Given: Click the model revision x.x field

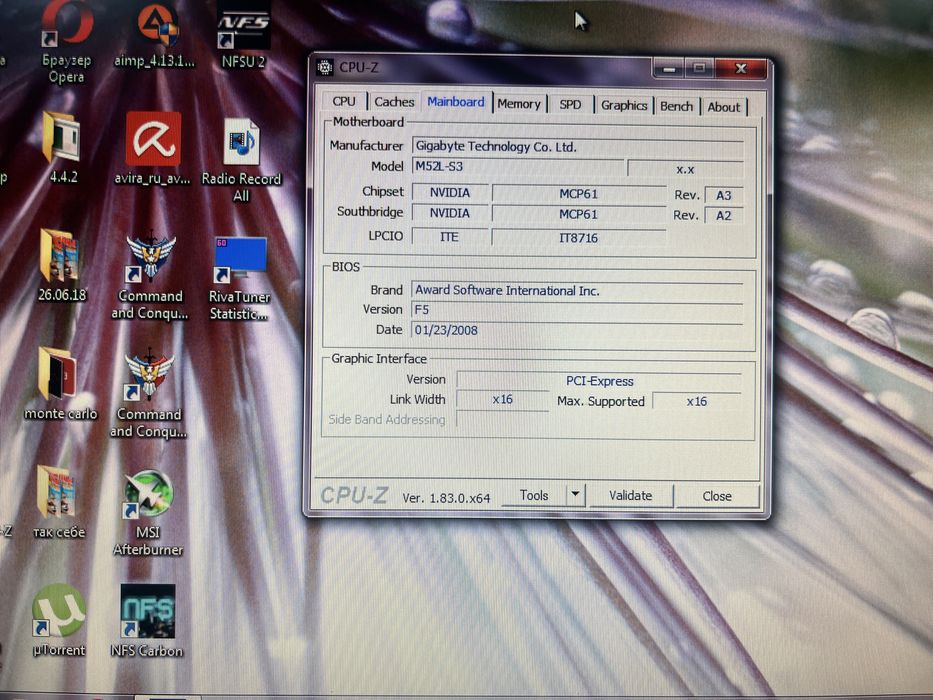Looking at the screenshot, I should coord(685,169).
